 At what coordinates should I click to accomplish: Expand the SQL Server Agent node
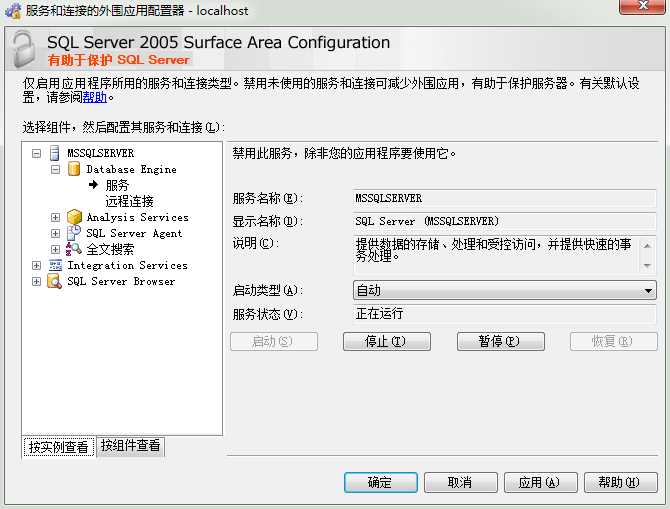tap(56, 233)
